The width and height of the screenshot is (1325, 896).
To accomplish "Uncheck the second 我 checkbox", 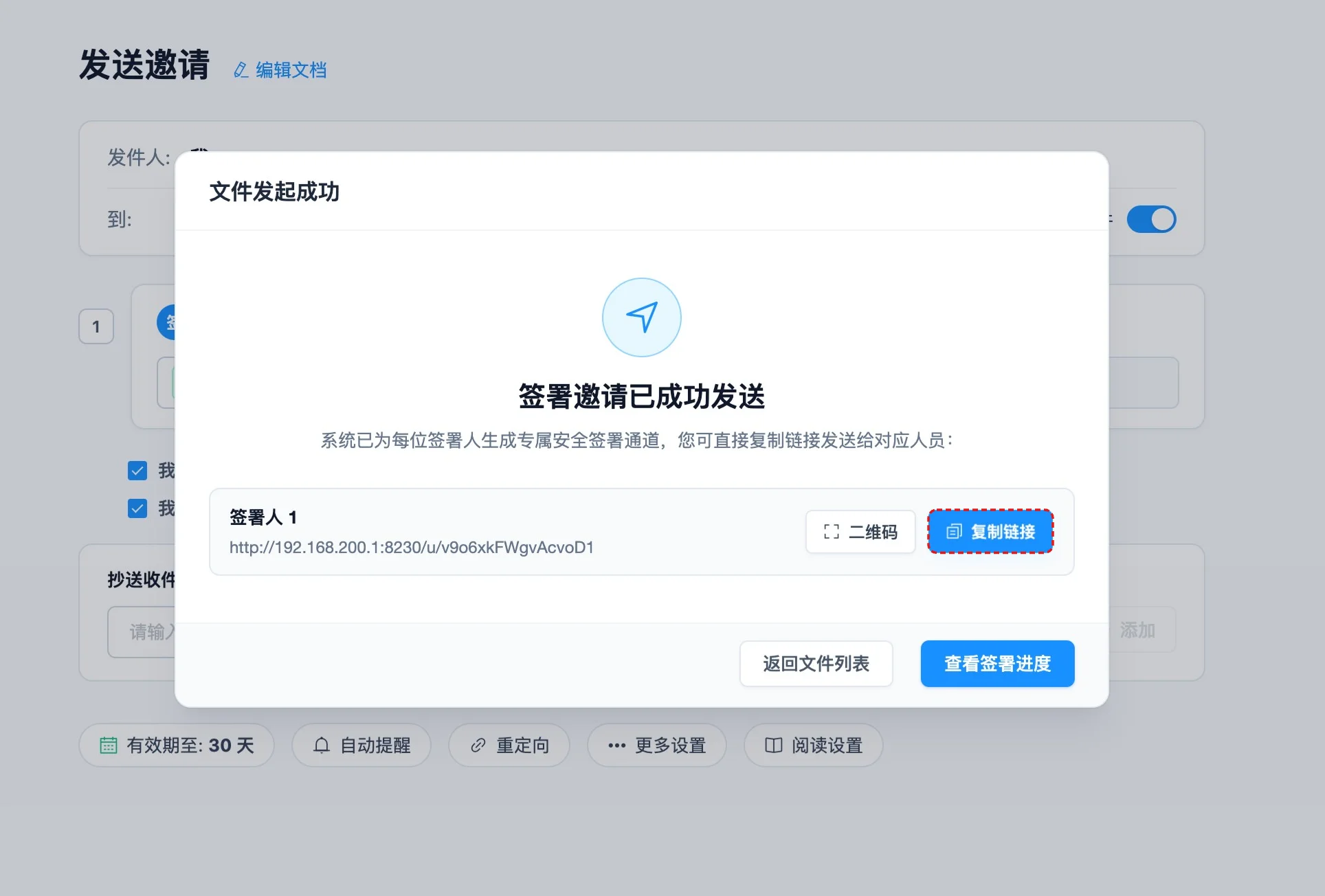I will tap(137, 508).
